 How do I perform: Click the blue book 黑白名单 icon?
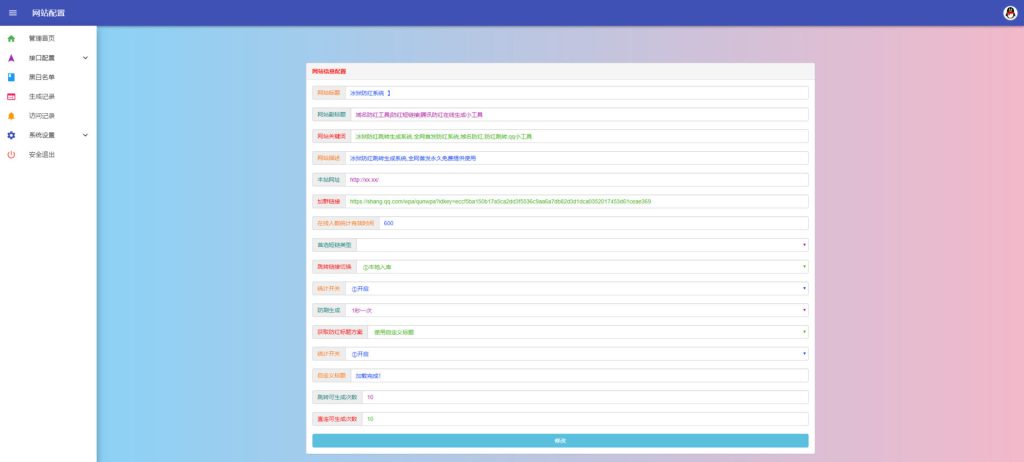[x=11, y=77]
